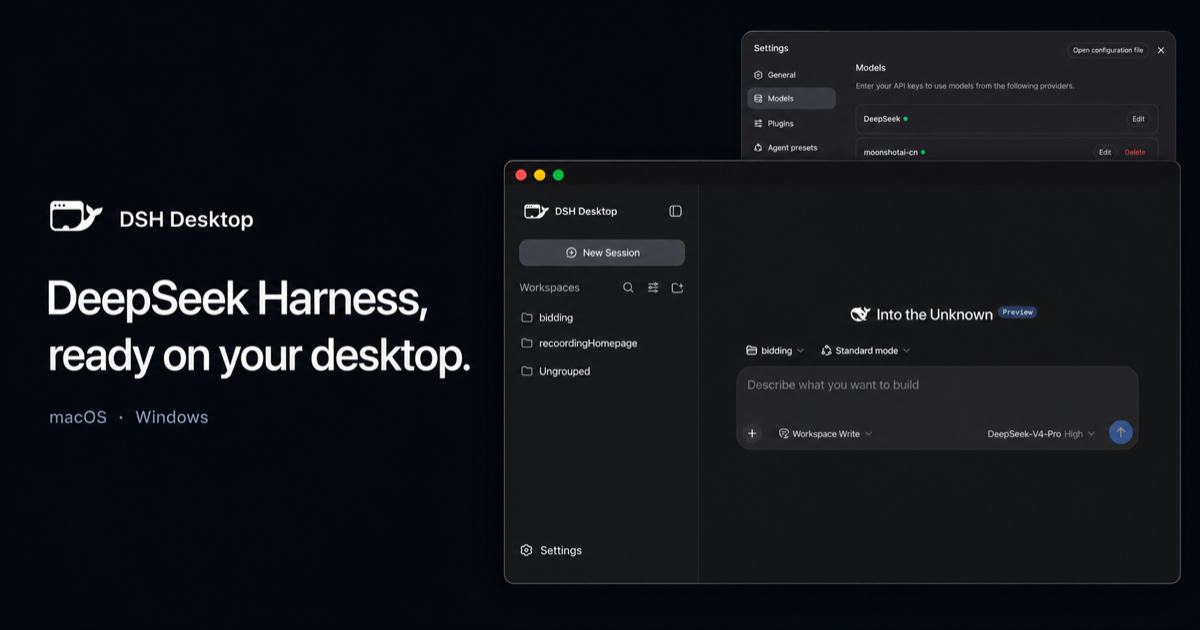Edit the moonshotai-cn provider
Viewport: 1200px width, 630px height.
[1105, 152]
